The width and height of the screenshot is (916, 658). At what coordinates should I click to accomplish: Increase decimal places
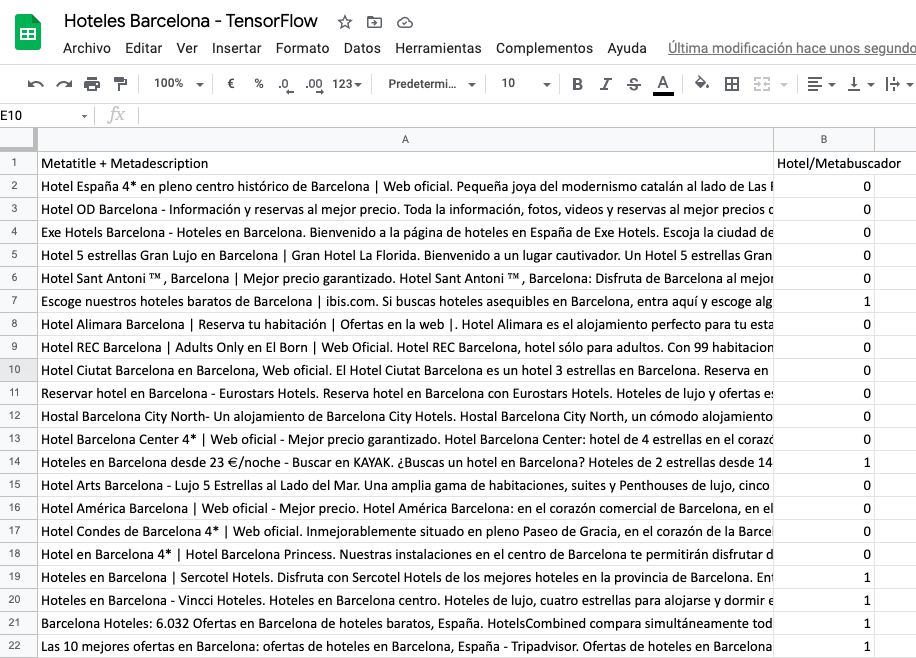pyautogui.click(x=314, y=85)
